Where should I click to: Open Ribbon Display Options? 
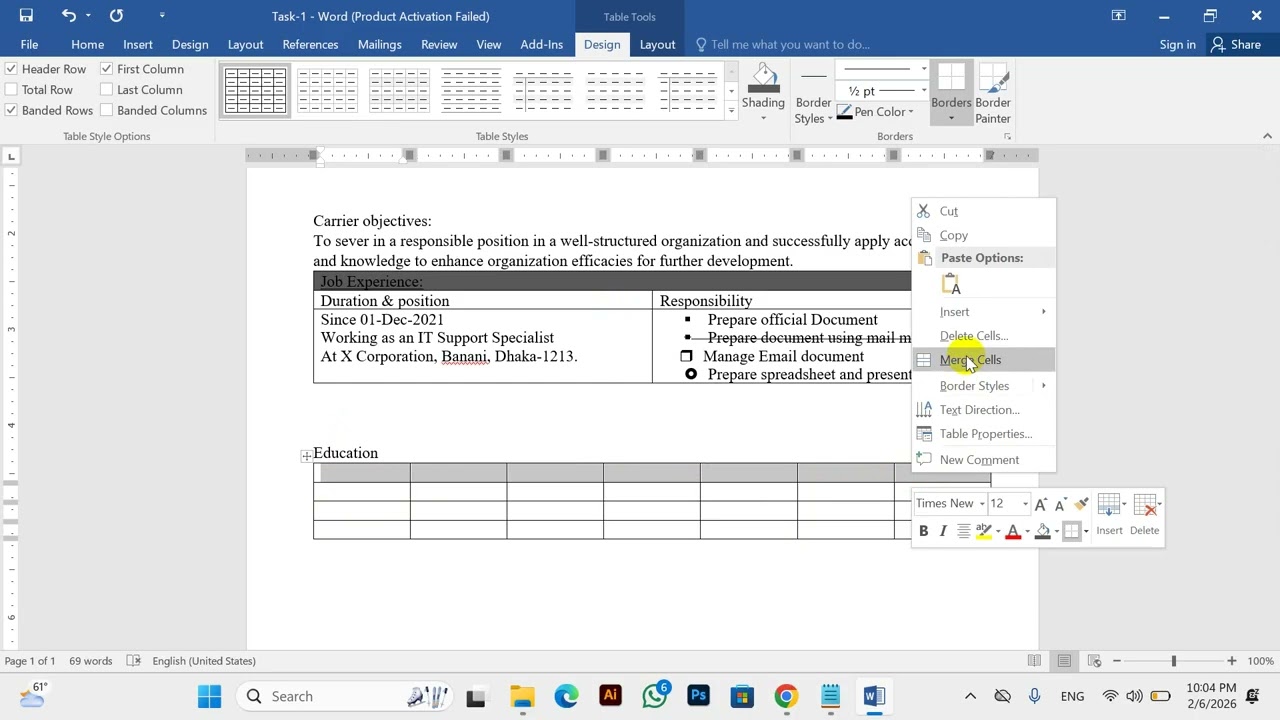(x=1119, y=16)
